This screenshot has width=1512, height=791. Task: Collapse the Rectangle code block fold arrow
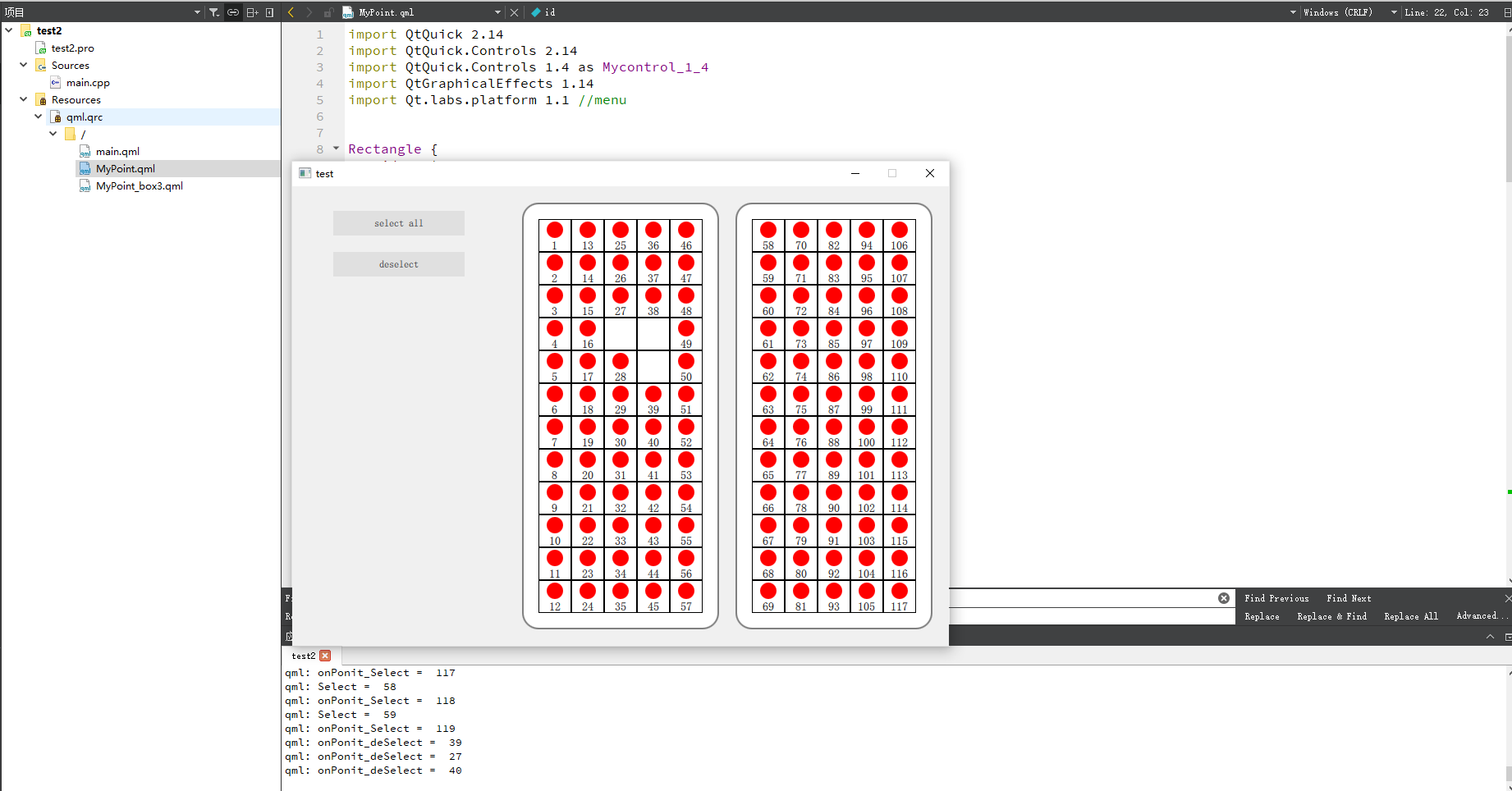tap(336, 149)
